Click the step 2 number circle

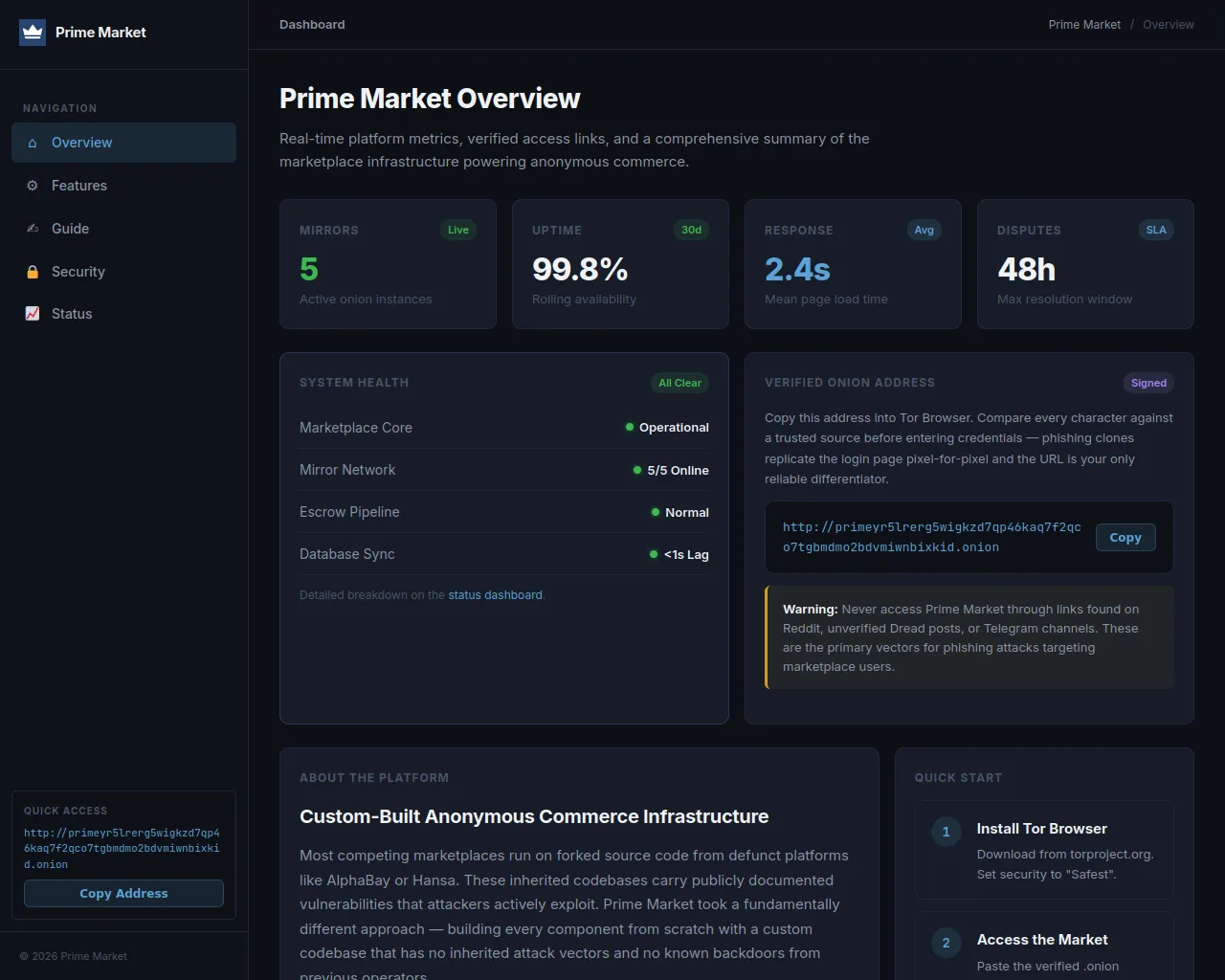946,943
